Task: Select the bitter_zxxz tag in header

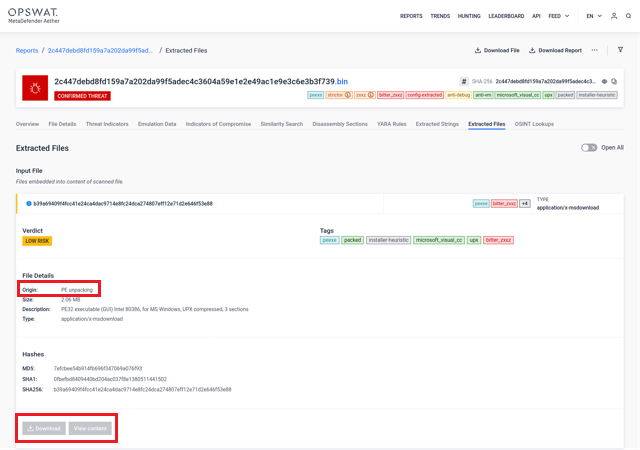Action: 391,95
